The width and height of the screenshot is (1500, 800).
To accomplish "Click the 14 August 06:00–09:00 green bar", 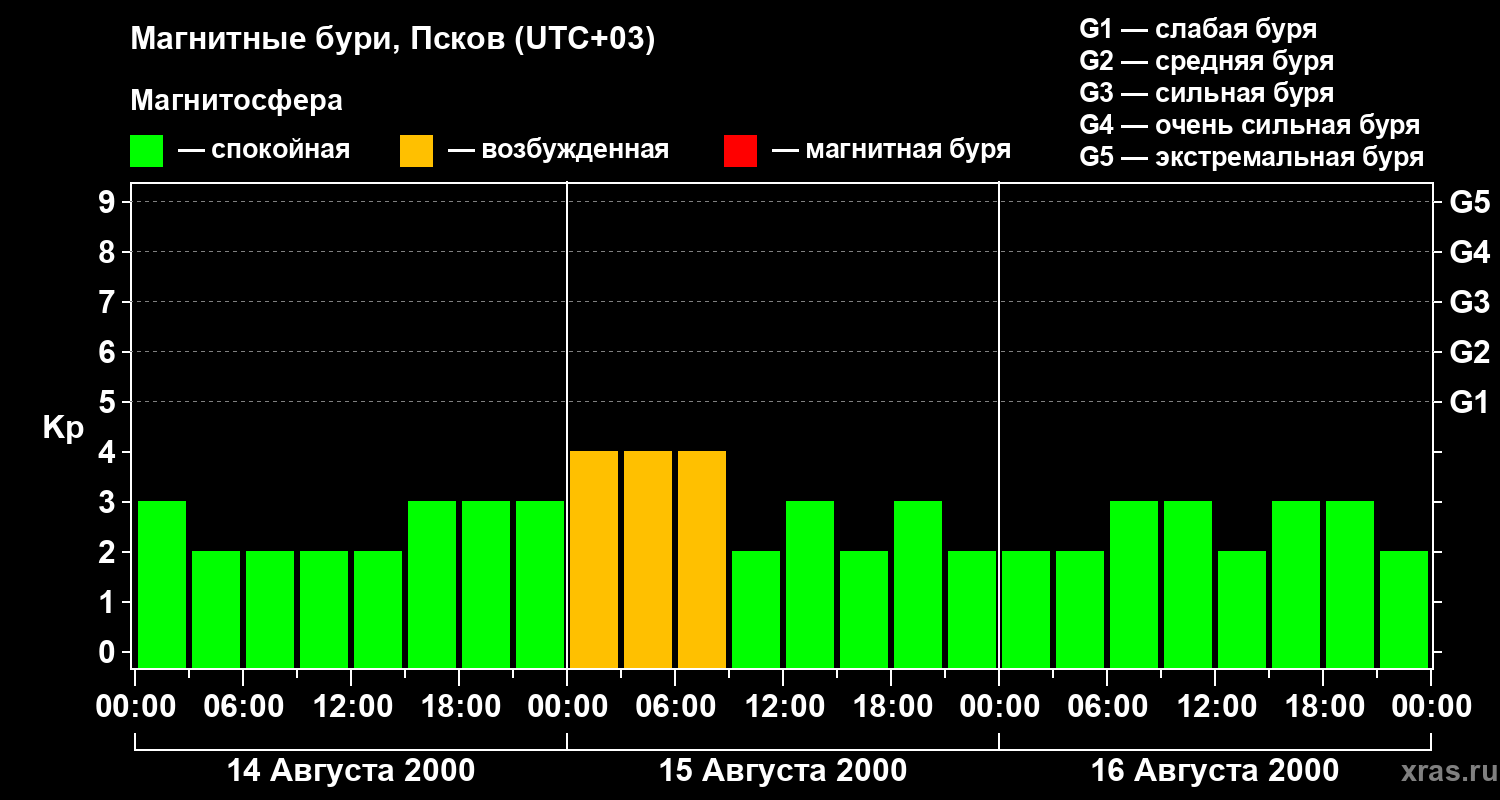I will click(270, 609).
